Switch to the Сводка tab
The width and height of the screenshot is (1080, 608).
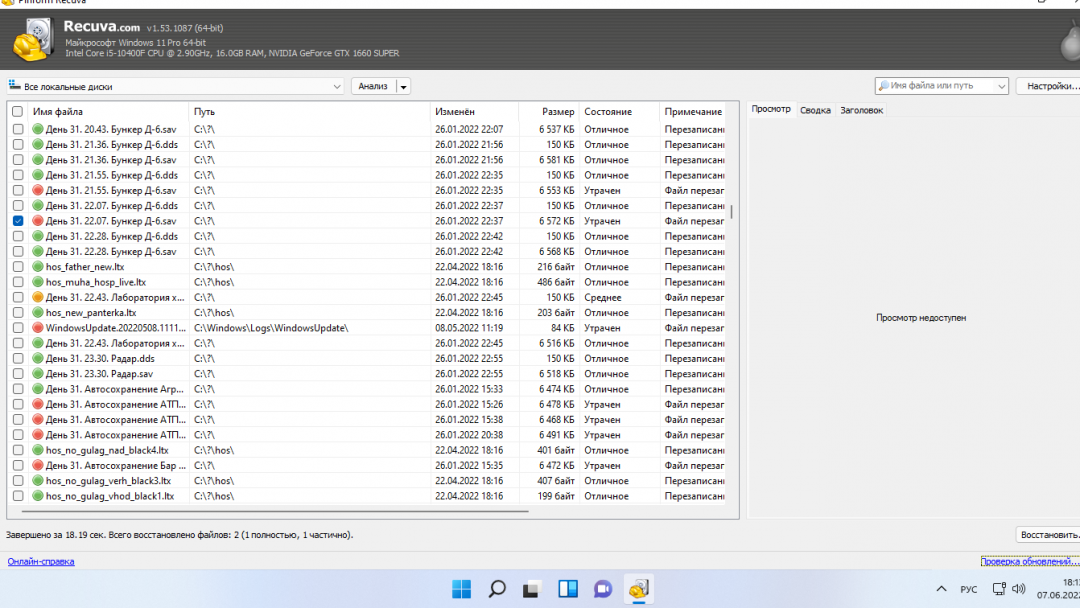point(816,110)
